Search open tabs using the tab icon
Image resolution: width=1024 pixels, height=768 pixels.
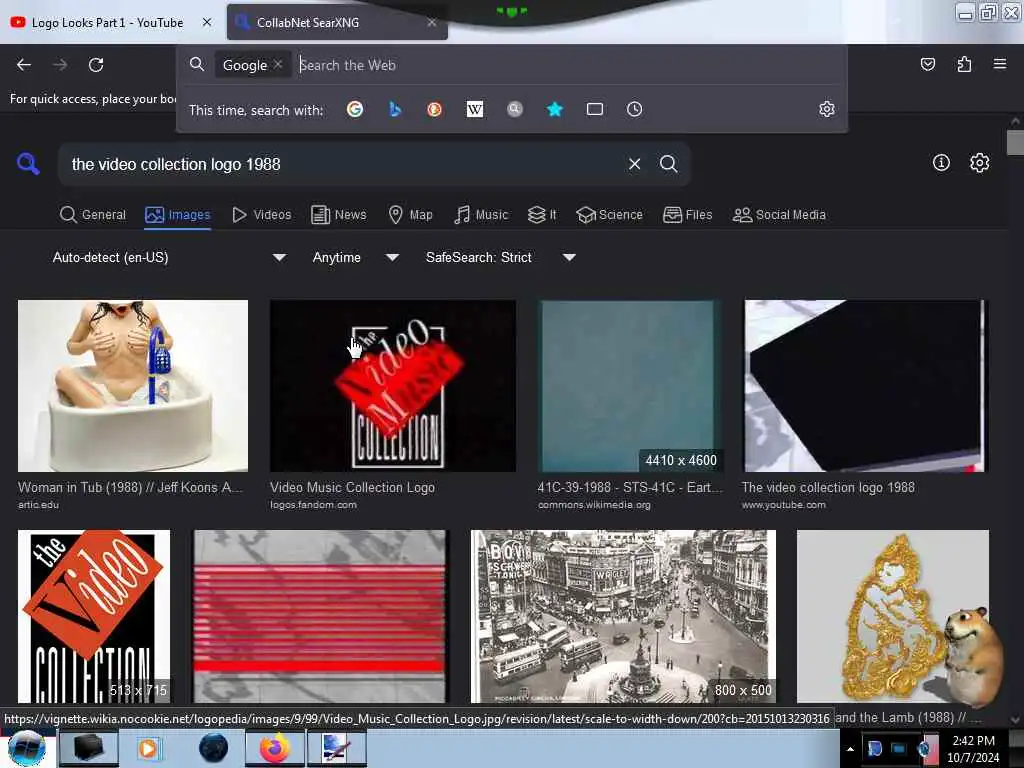coord(594,109)
